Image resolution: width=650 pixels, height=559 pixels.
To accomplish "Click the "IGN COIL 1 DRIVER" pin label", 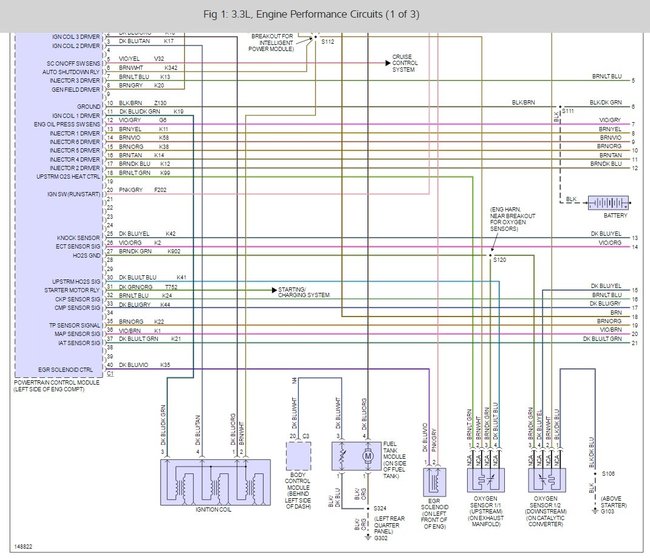I will (76, 116).
